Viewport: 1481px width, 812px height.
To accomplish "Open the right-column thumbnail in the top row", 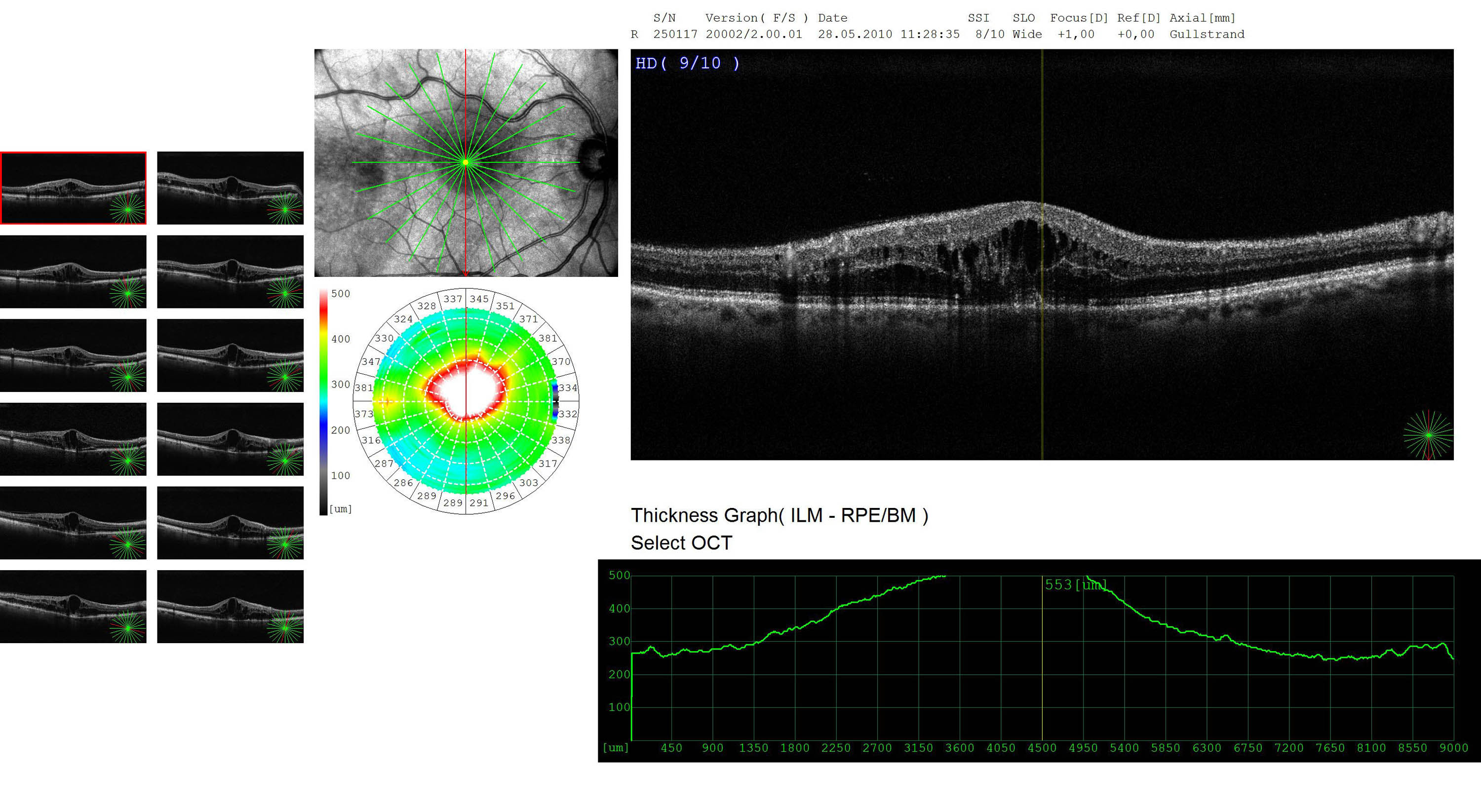I will coord(230,188).
